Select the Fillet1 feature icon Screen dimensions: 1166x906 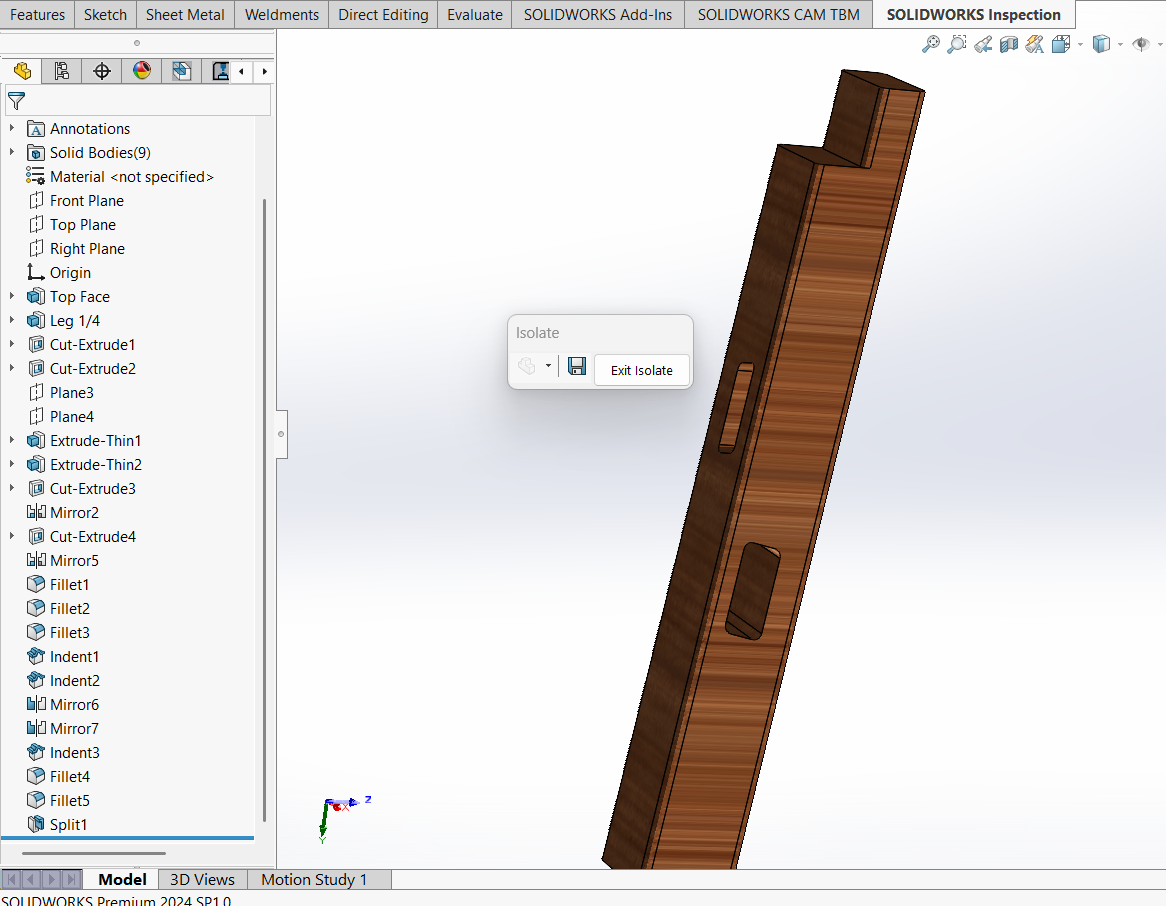coord(36,585)
